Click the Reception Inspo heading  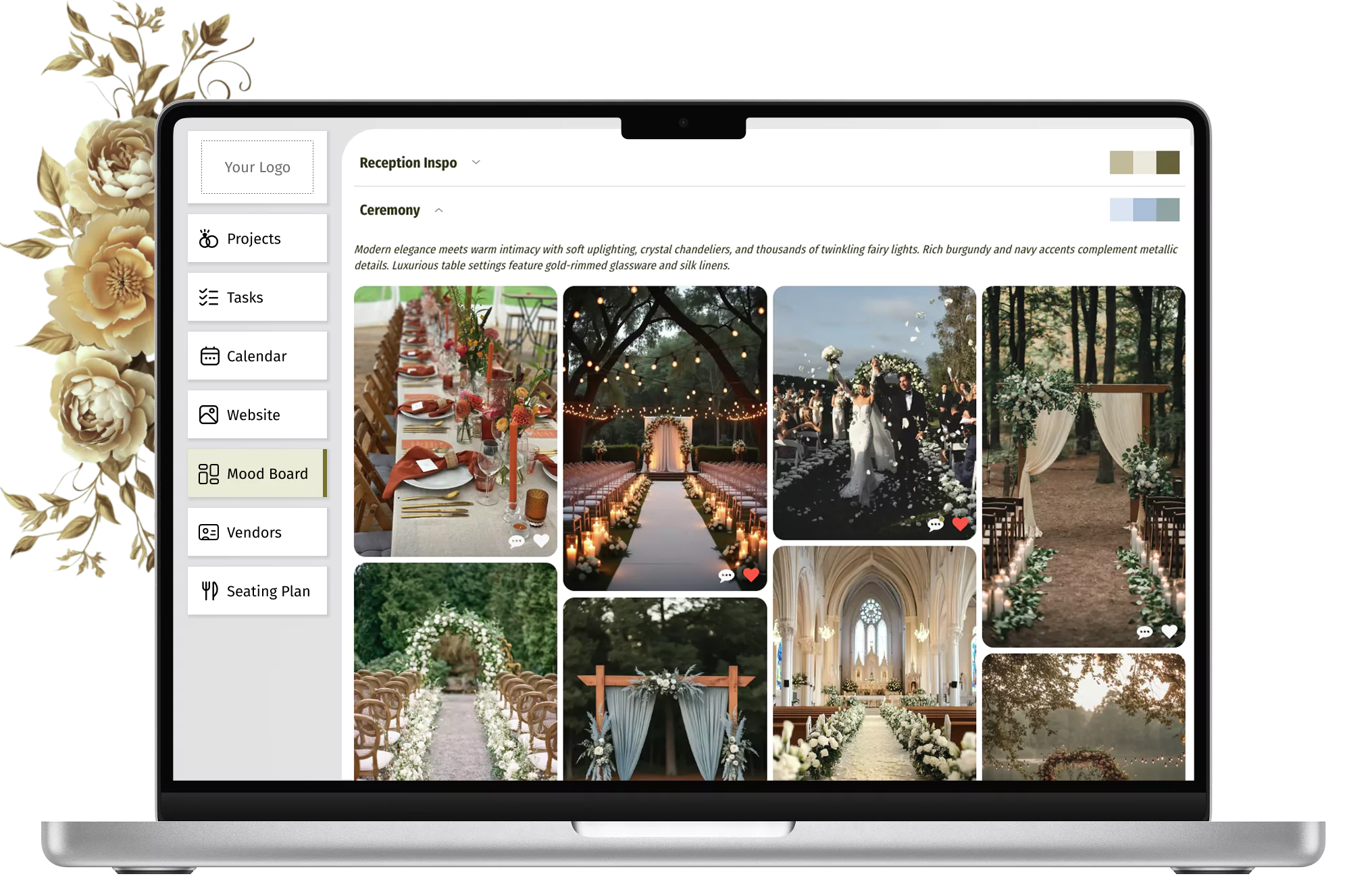point(408,163)
